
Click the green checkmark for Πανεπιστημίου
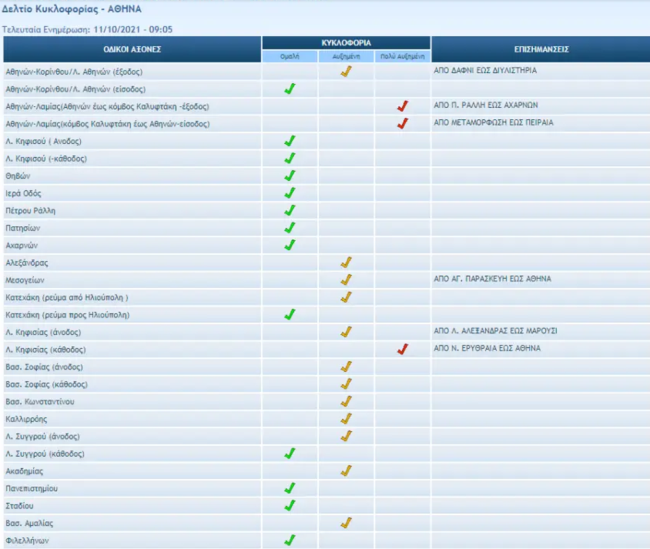289,488
